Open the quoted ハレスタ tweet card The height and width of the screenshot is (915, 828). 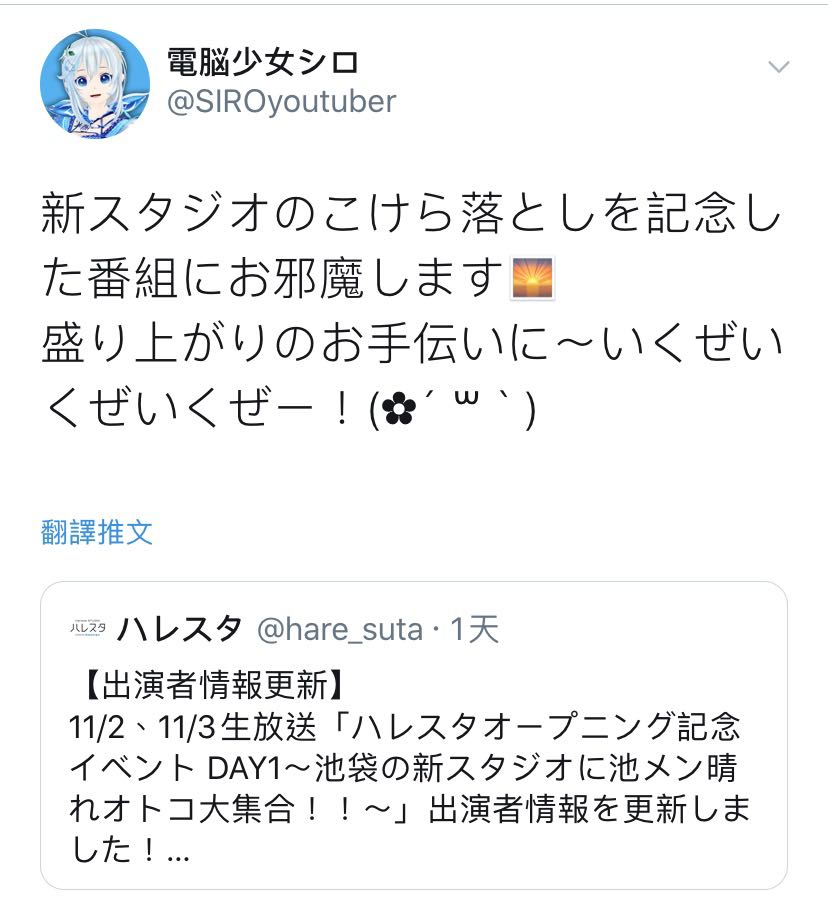pos(414,735)
